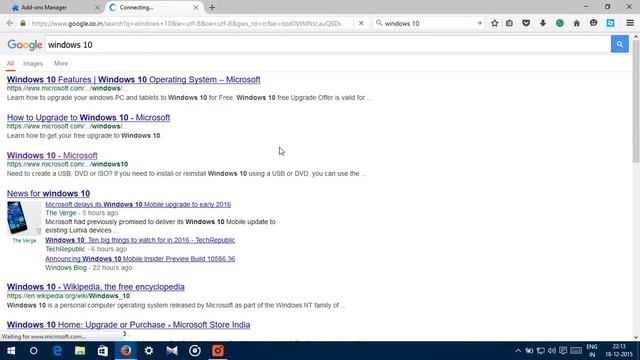Open the circular target app on taskbar
The height and width of the screenshot is (360, 640).
coord(195,351)
